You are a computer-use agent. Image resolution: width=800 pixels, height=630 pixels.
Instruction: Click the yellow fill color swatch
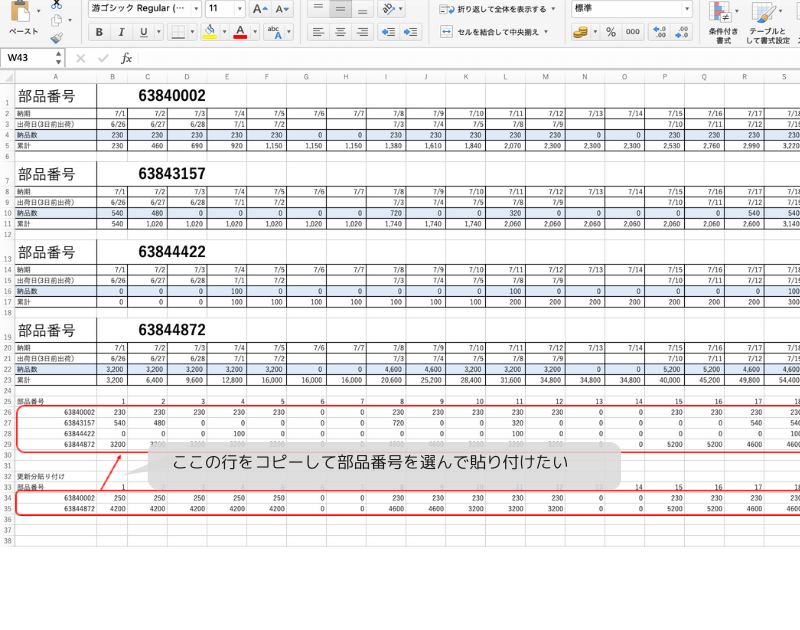(x=209, y=32)
